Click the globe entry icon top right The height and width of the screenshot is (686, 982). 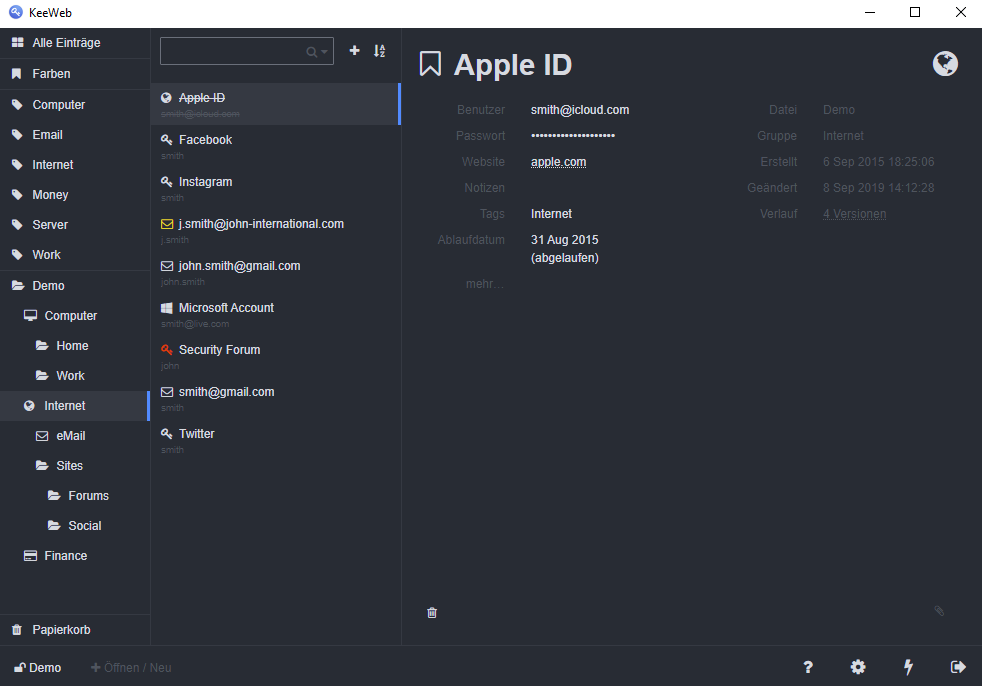pyautogui.click(x=945, y=64)
